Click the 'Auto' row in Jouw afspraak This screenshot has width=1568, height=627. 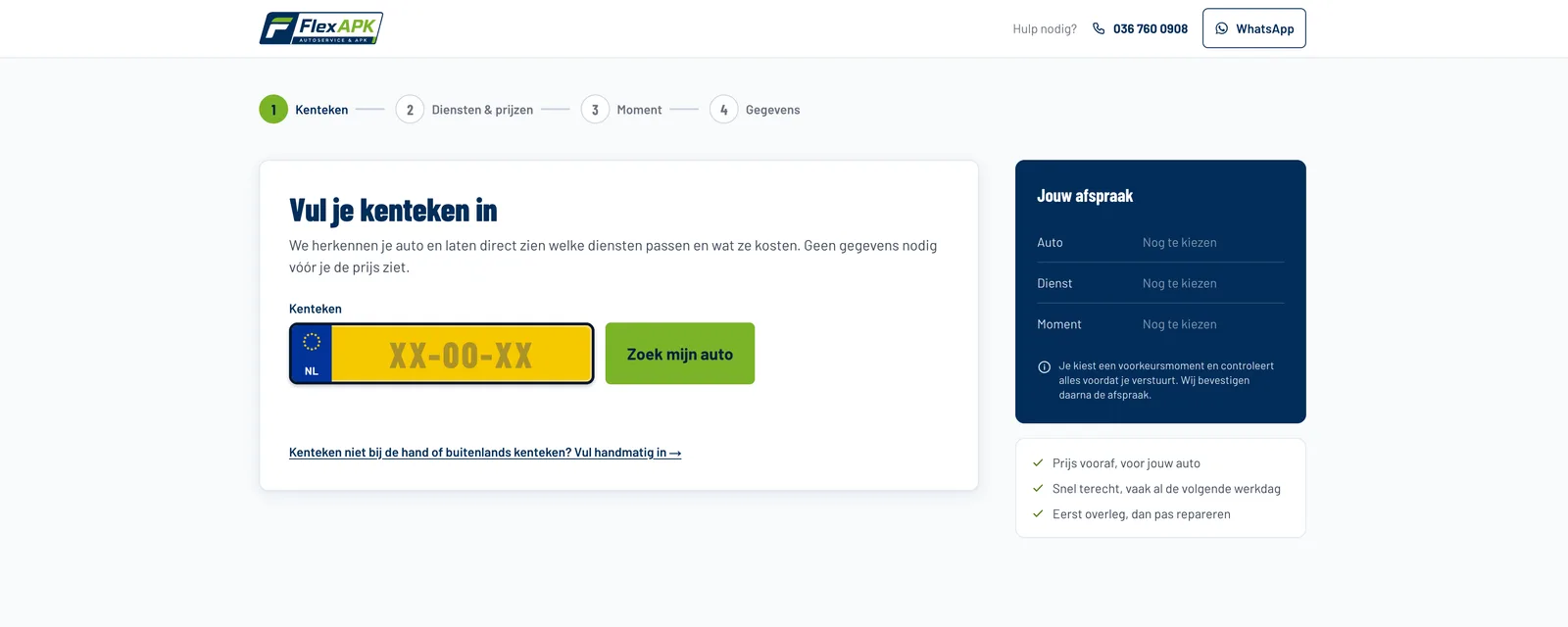point(1160,242)
